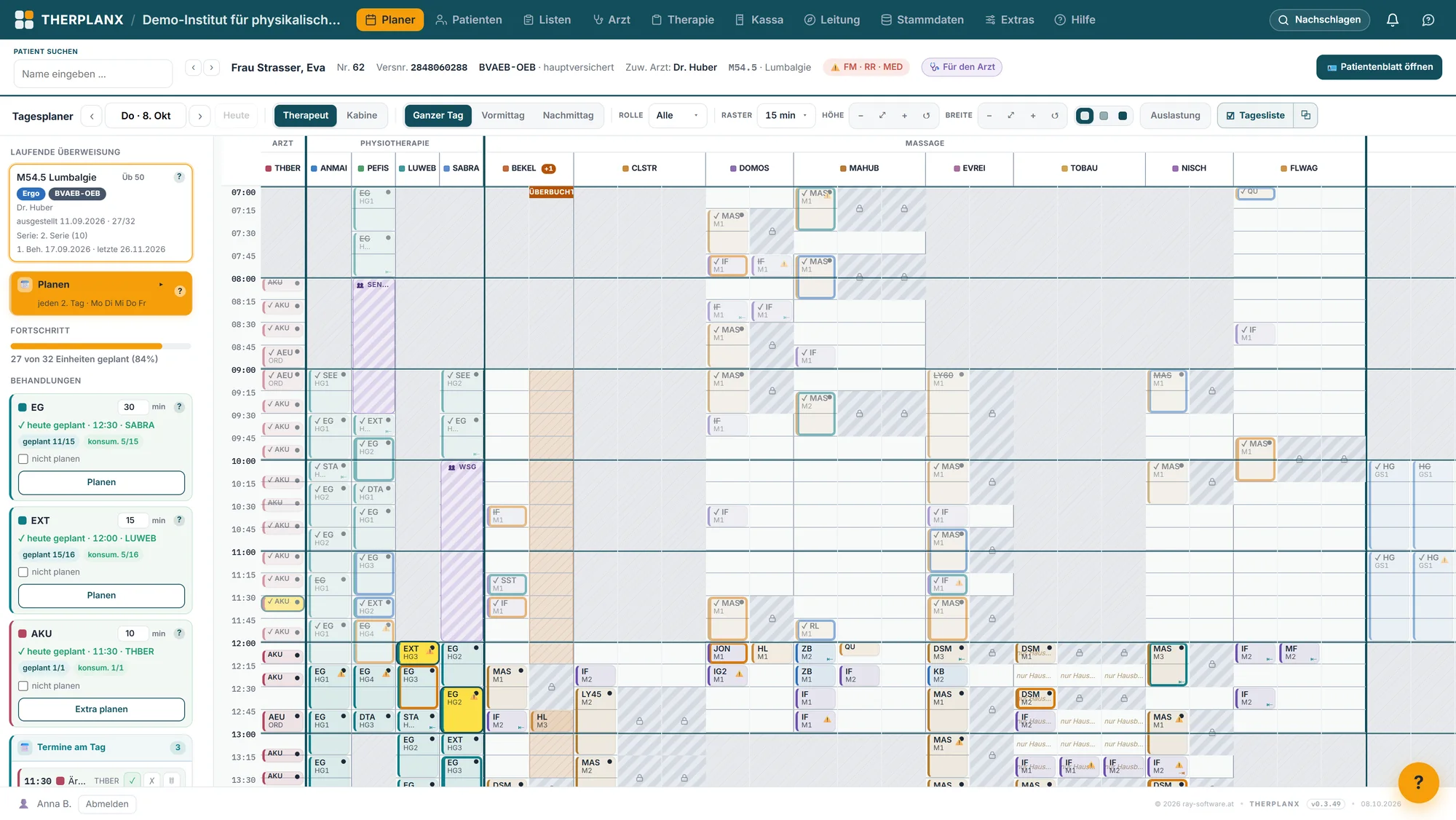The image size is (1456, 820).
Task: Check 'nicht planen' for EG treatment
Action: 23,459
